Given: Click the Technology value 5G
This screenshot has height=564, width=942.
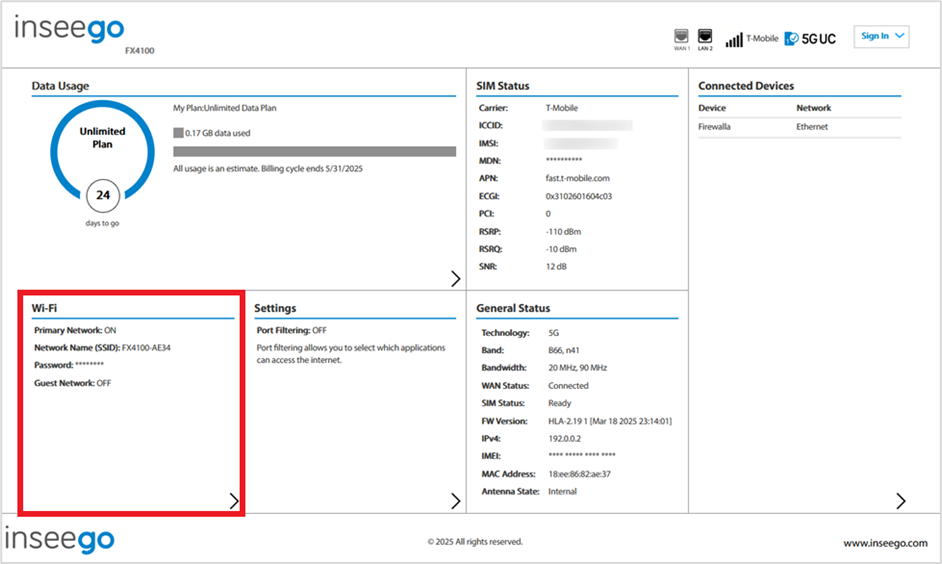Looking at the screenshot, I should point(553,333).
